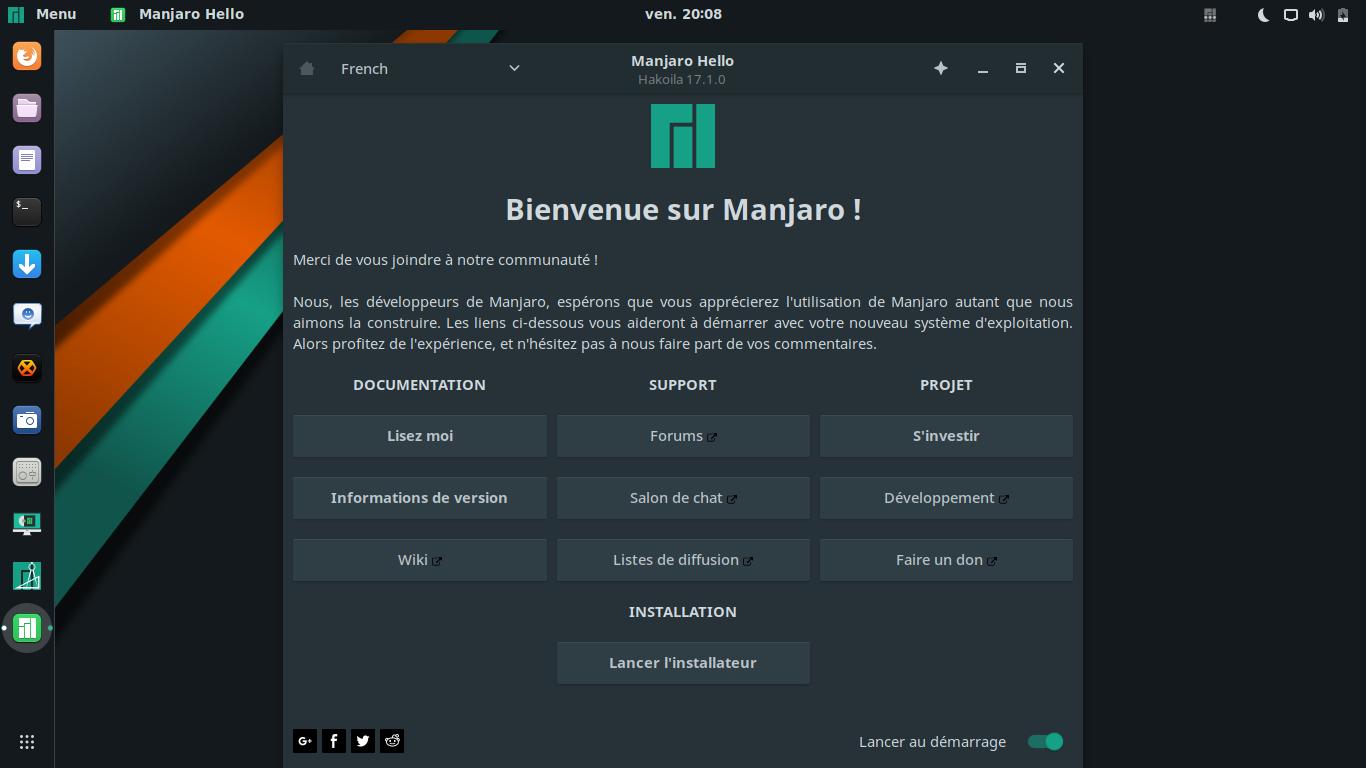Image resolution: width=1366 pixels, height=768 pixels.
Task: Open the Reddit social icon
Action: [392, 741]
